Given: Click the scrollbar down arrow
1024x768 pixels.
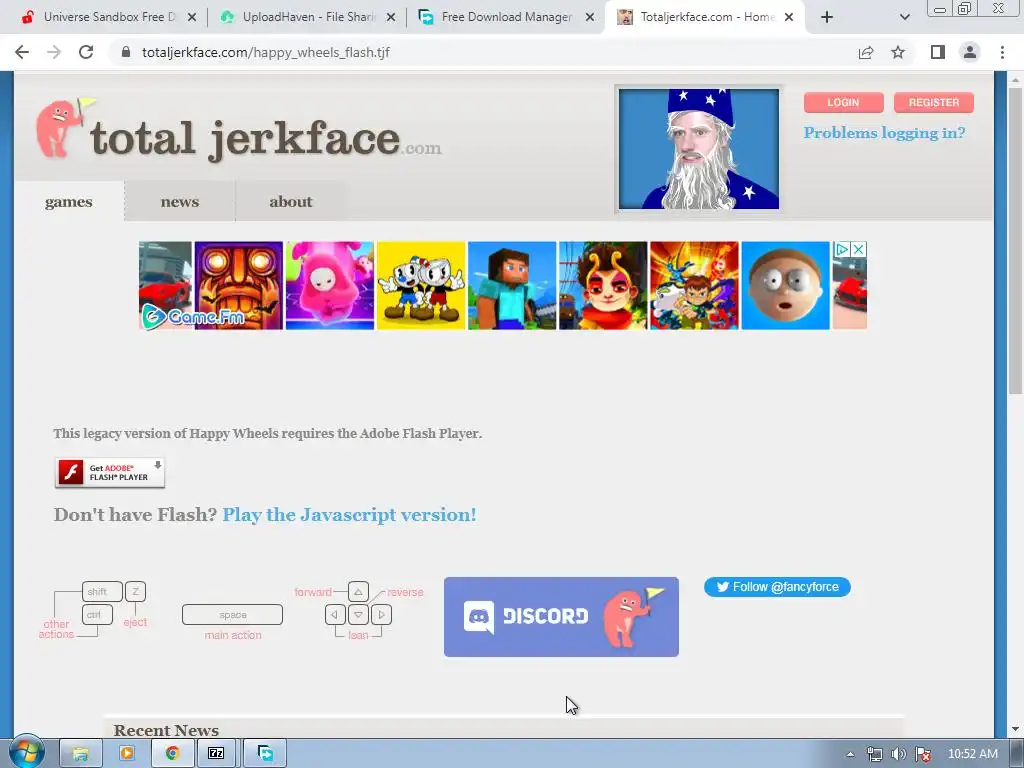Looking at the screenshot, I should (x=1015, y=729).
